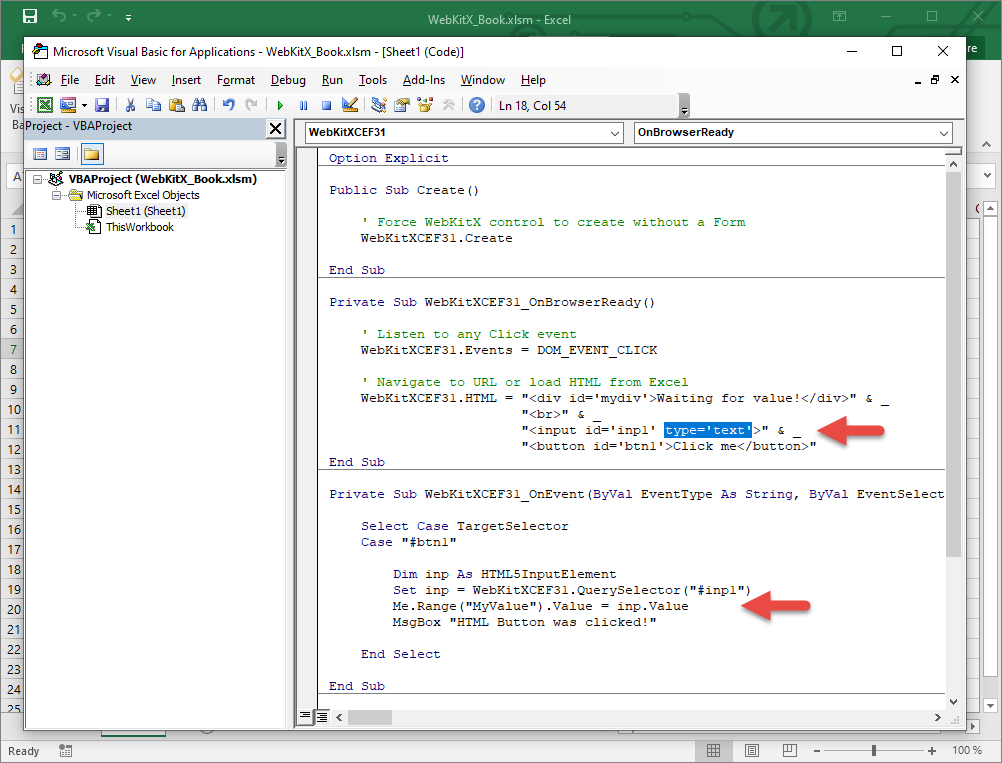This screenshot has height=763, width=1002.
Task: Toggle Folders in the Project panel
Action: coord(91,154)
